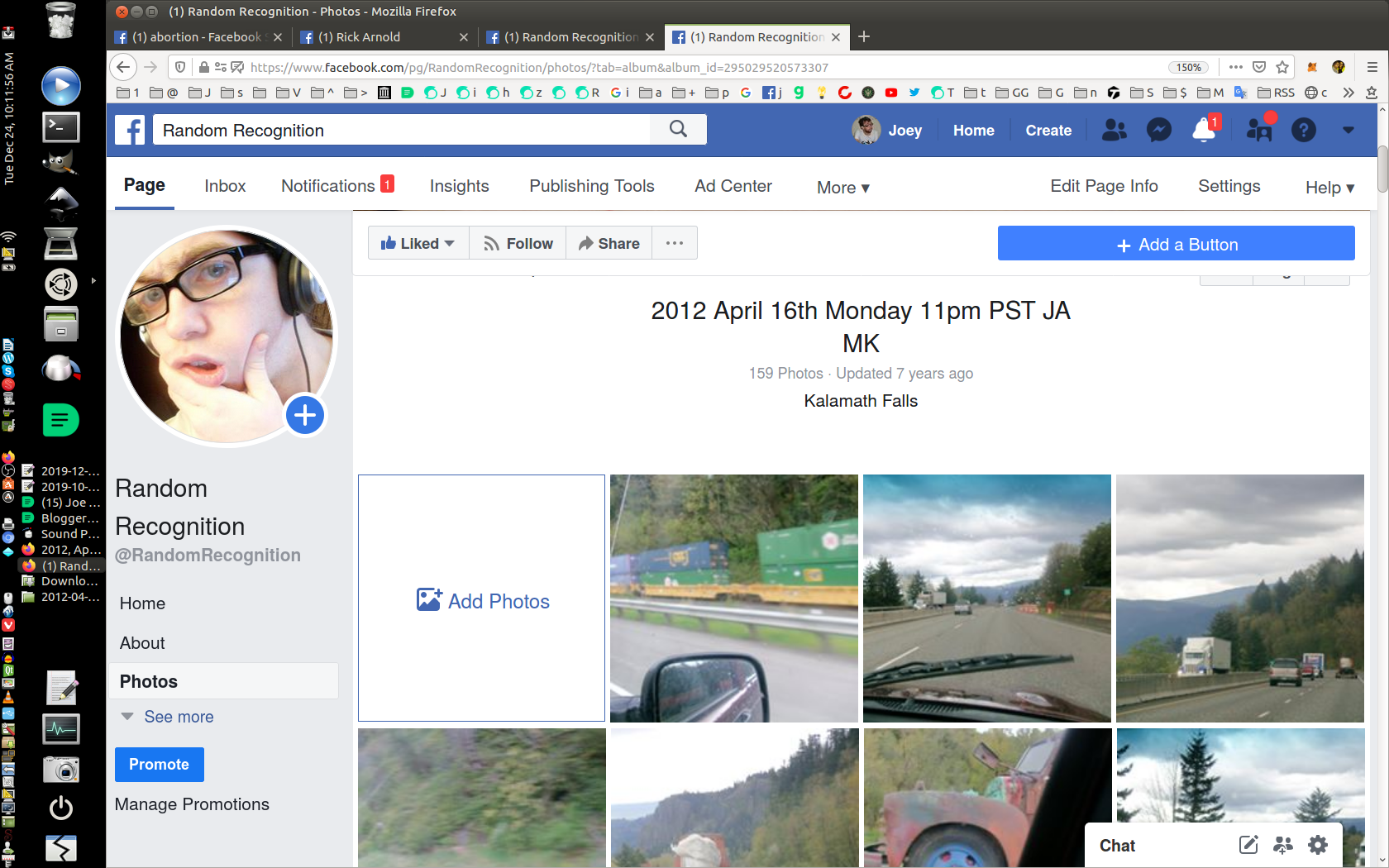Open the Facebook Help question mark
Screen dimensions: 1389x868
point(1304,130)
